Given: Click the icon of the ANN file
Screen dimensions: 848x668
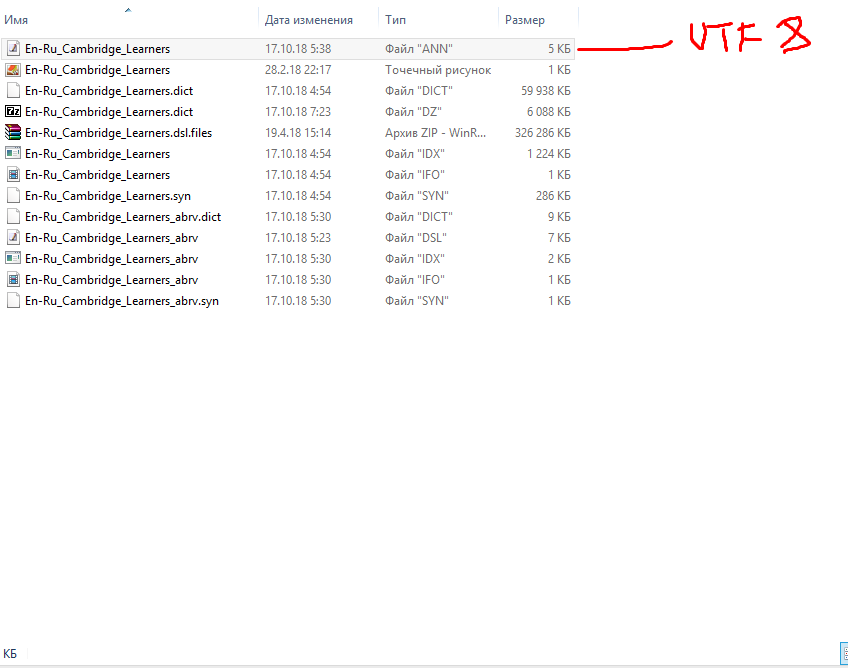Looking at the screenshot, I should pos(13,49).
